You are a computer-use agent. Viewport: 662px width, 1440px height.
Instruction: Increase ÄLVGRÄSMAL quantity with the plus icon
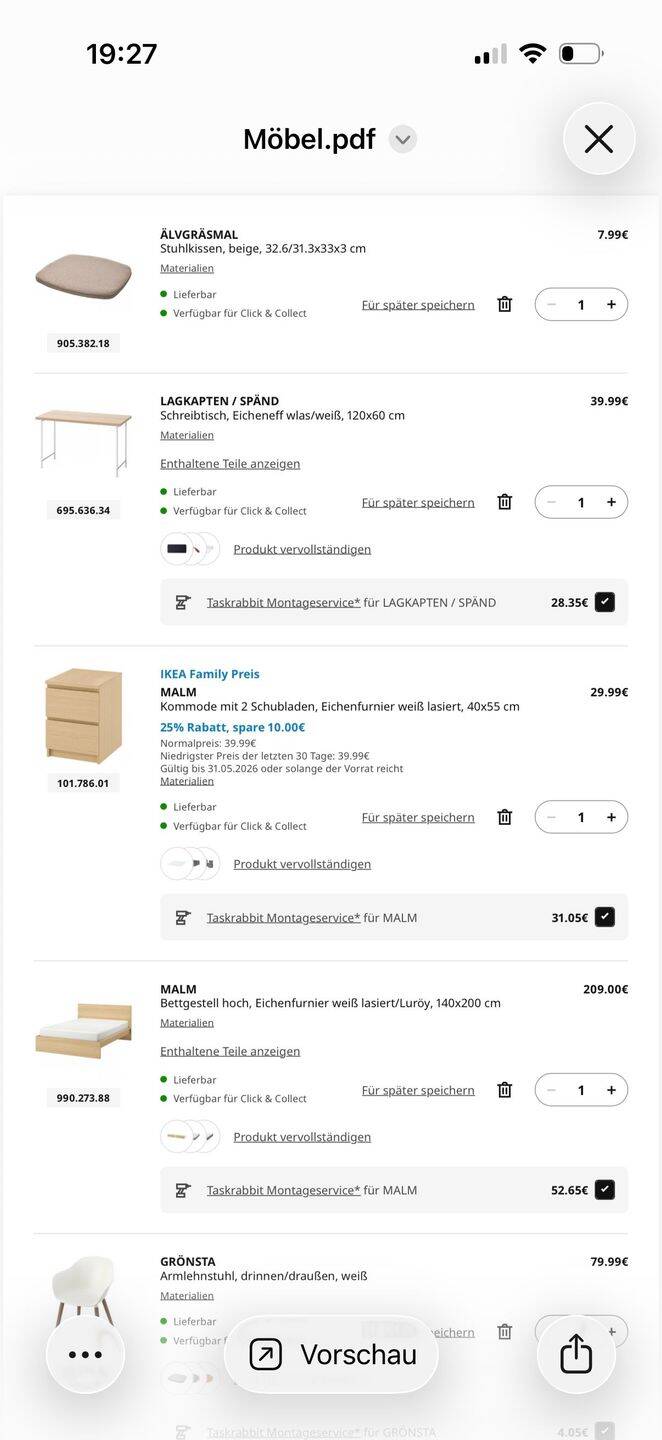coord(611,304)
